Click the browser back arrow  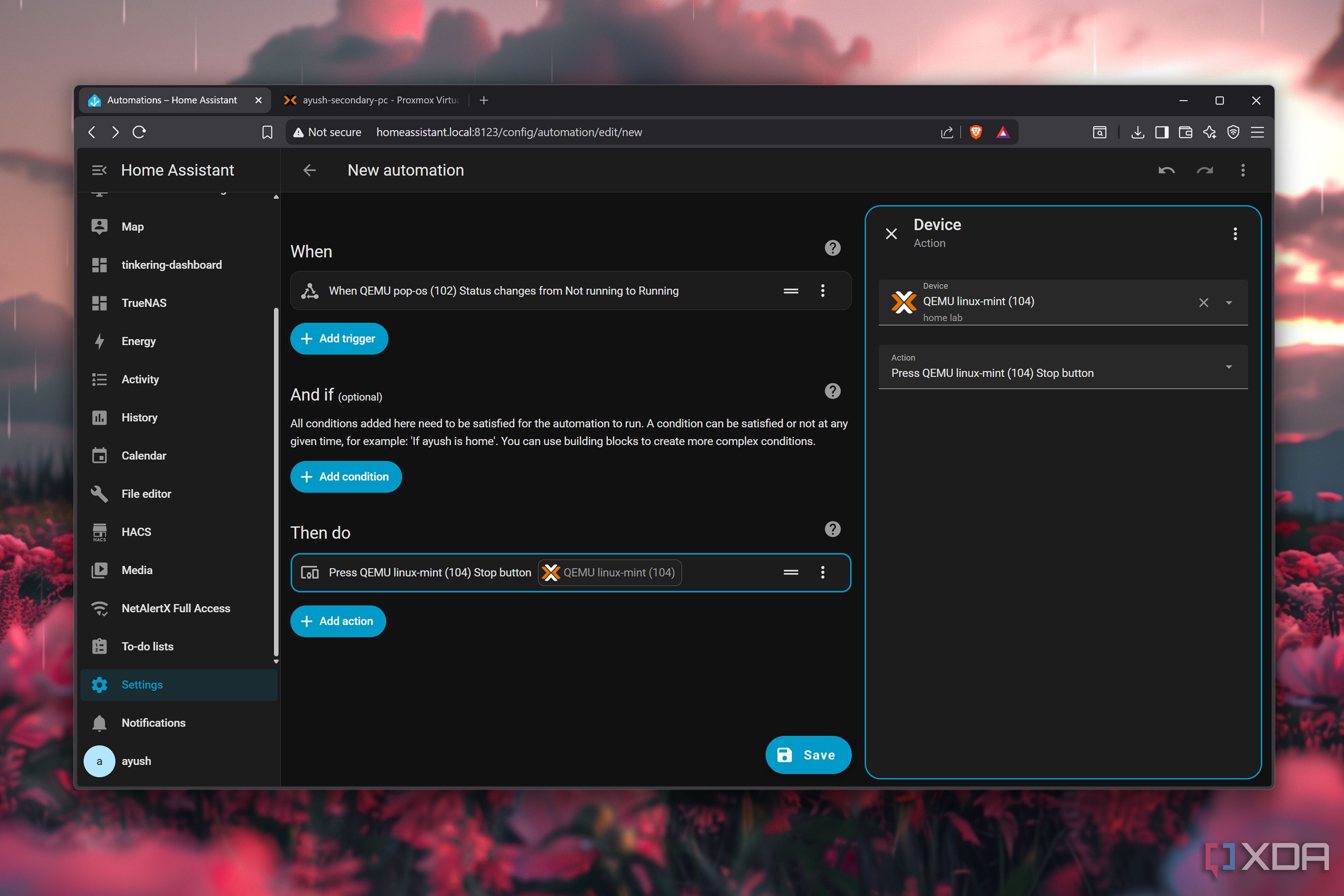[x=92, y=132]
